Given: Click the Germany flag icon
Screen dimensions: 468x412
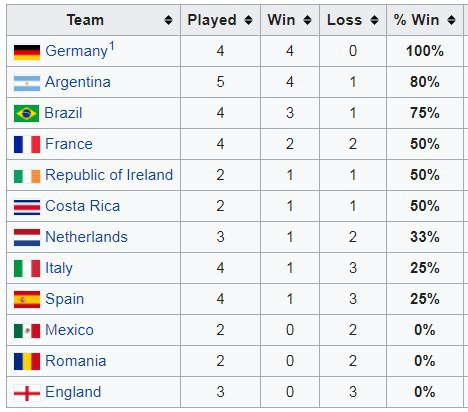Looking at the screenshot, I should click(x=27, y=52).
